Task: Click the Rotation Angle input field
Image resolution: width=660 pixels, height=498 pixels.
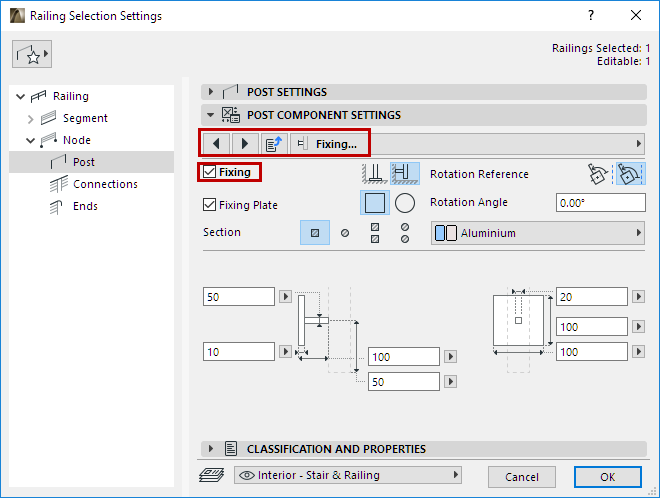Action: pos(600,203)
